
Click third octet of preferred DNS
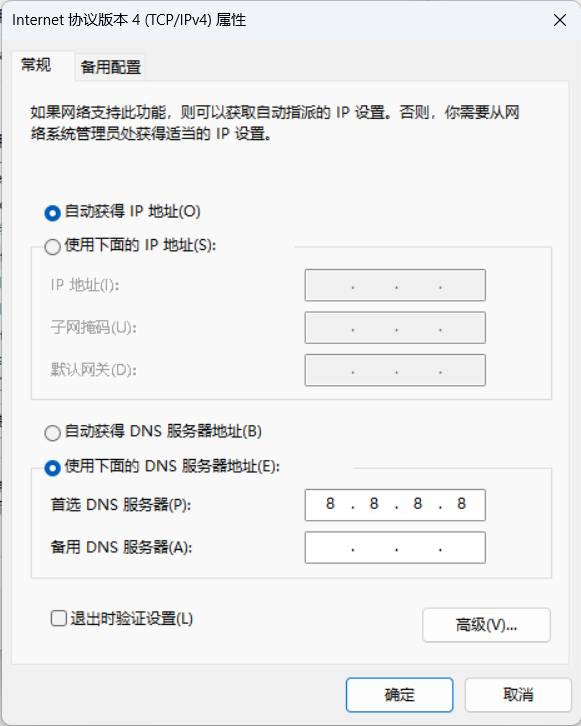[418, 504]
